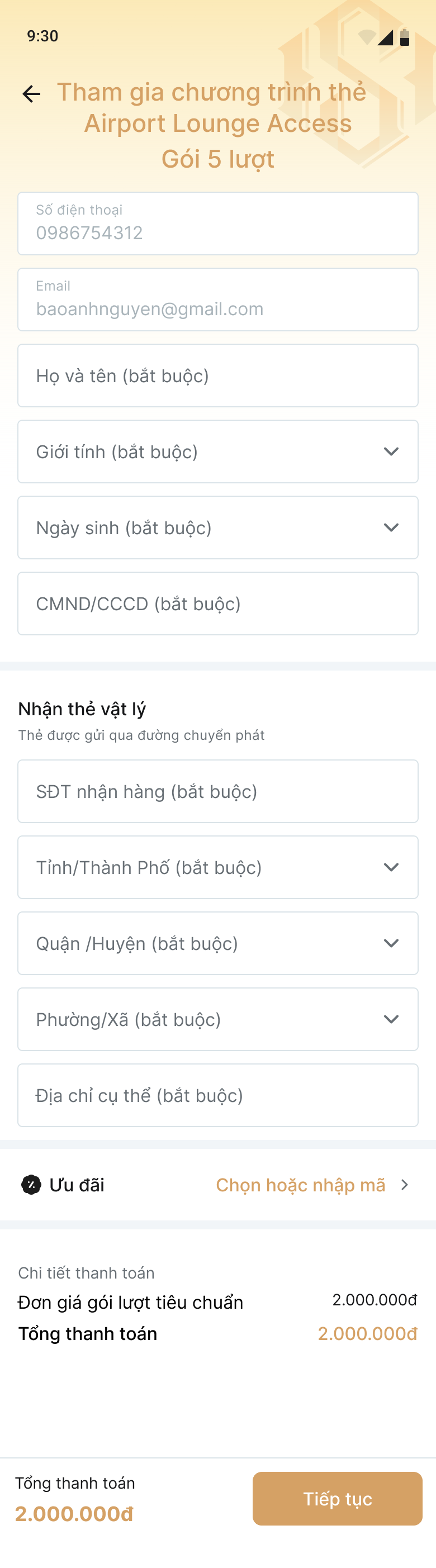Screen dimensions: 436x1568
Task: Expand the Tỉnh/Thành Phố dropdown
Action: (218, 867)
